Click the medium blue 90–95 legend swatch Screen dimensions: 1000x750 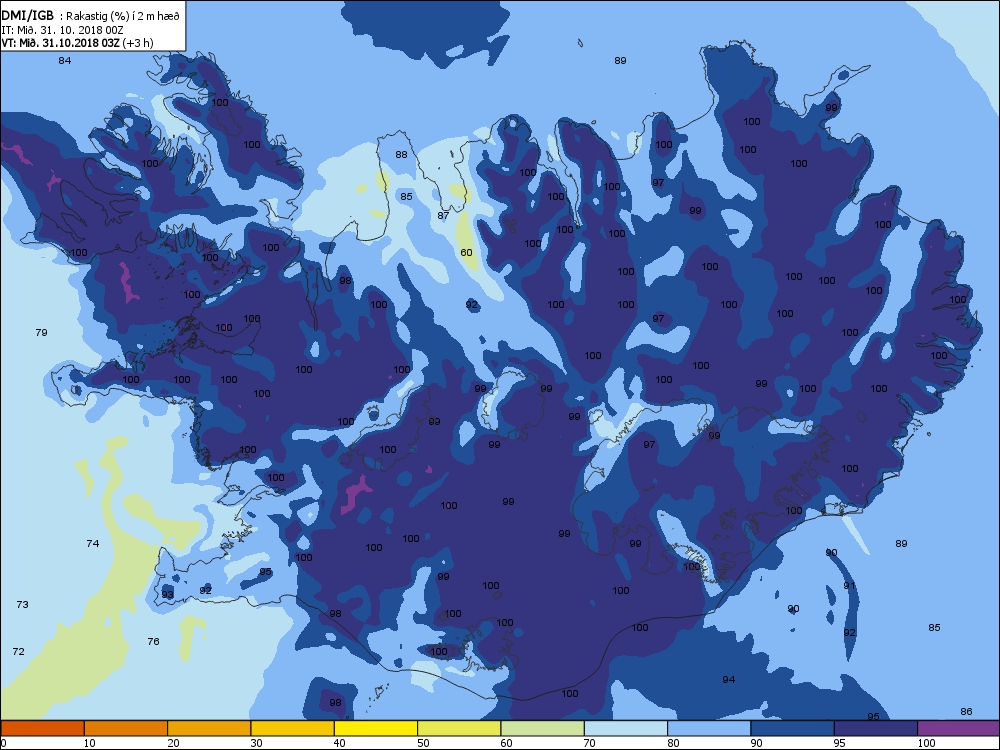tap(793, 728)
